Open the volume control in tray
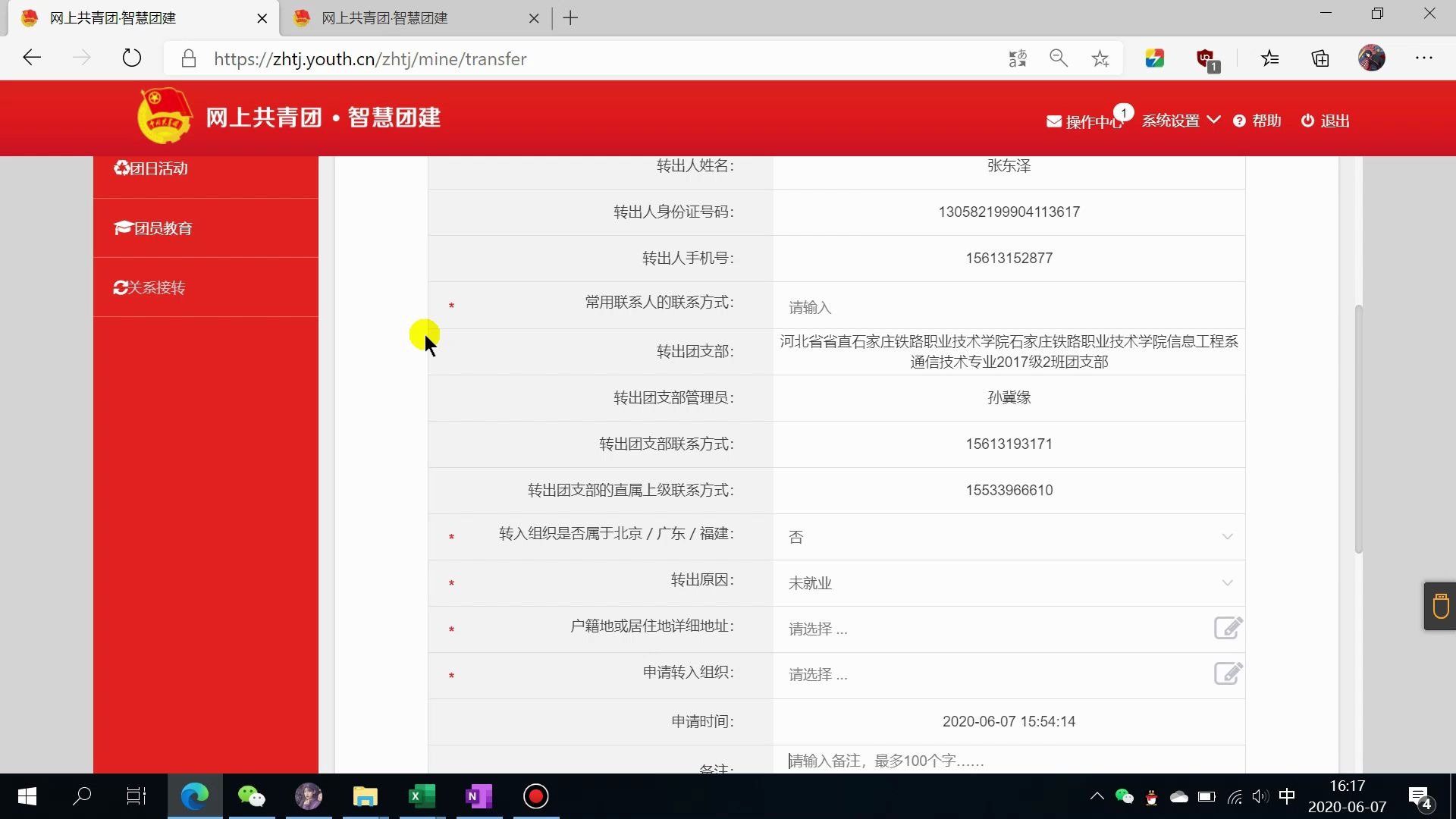The width and height of the screenshot is (1456, 819). (x=1260, y=796)
